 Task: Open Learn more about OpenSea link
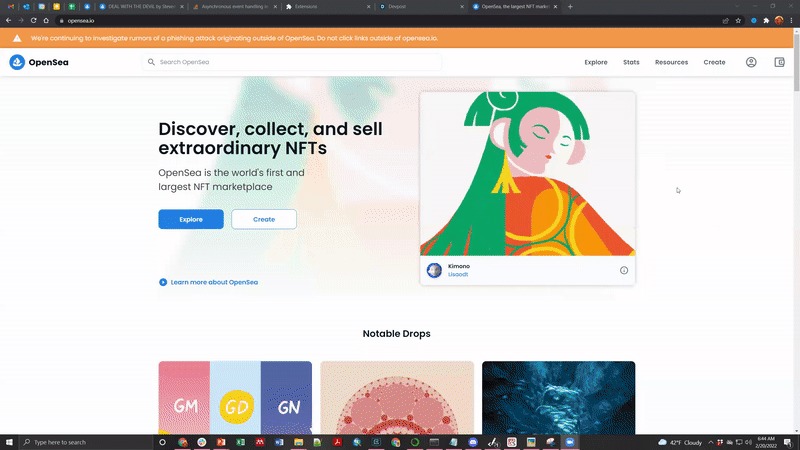coord(214,282)
